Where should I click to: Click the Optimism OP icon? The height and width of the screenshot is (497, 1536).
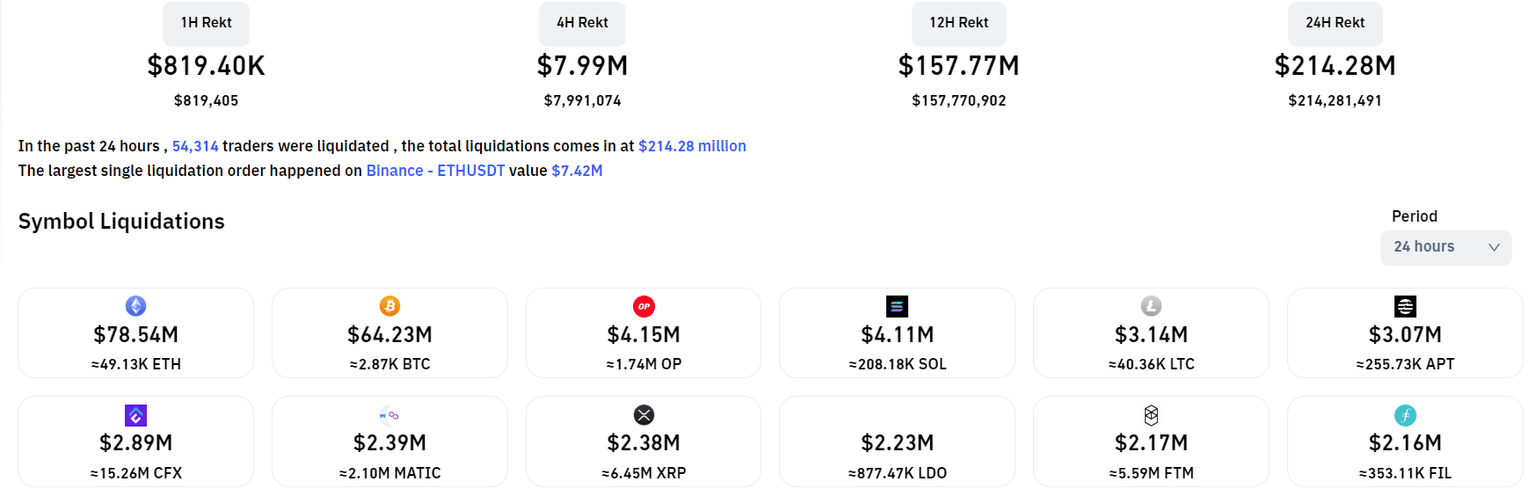tap(644, 306)
